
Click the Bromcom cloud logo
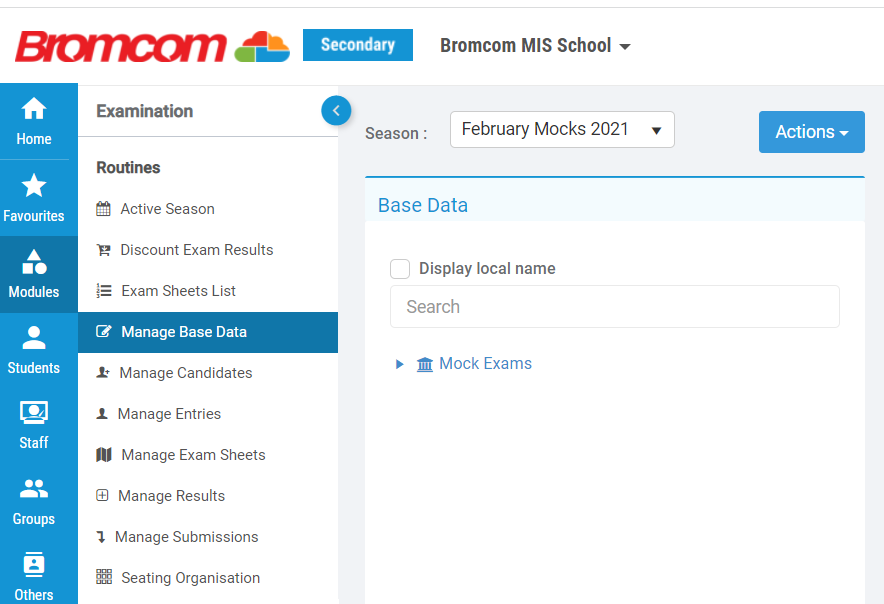(262, 46)
